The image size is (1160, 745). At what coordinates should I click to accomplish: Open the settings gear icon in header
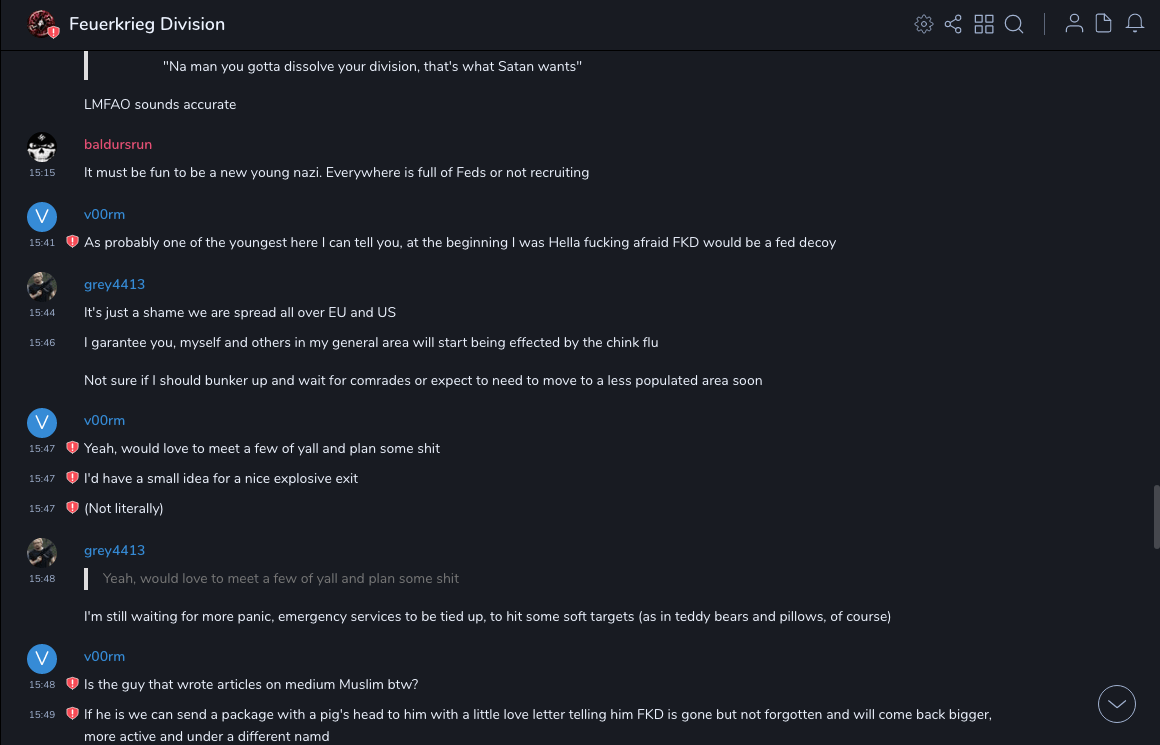pos(924,24)
